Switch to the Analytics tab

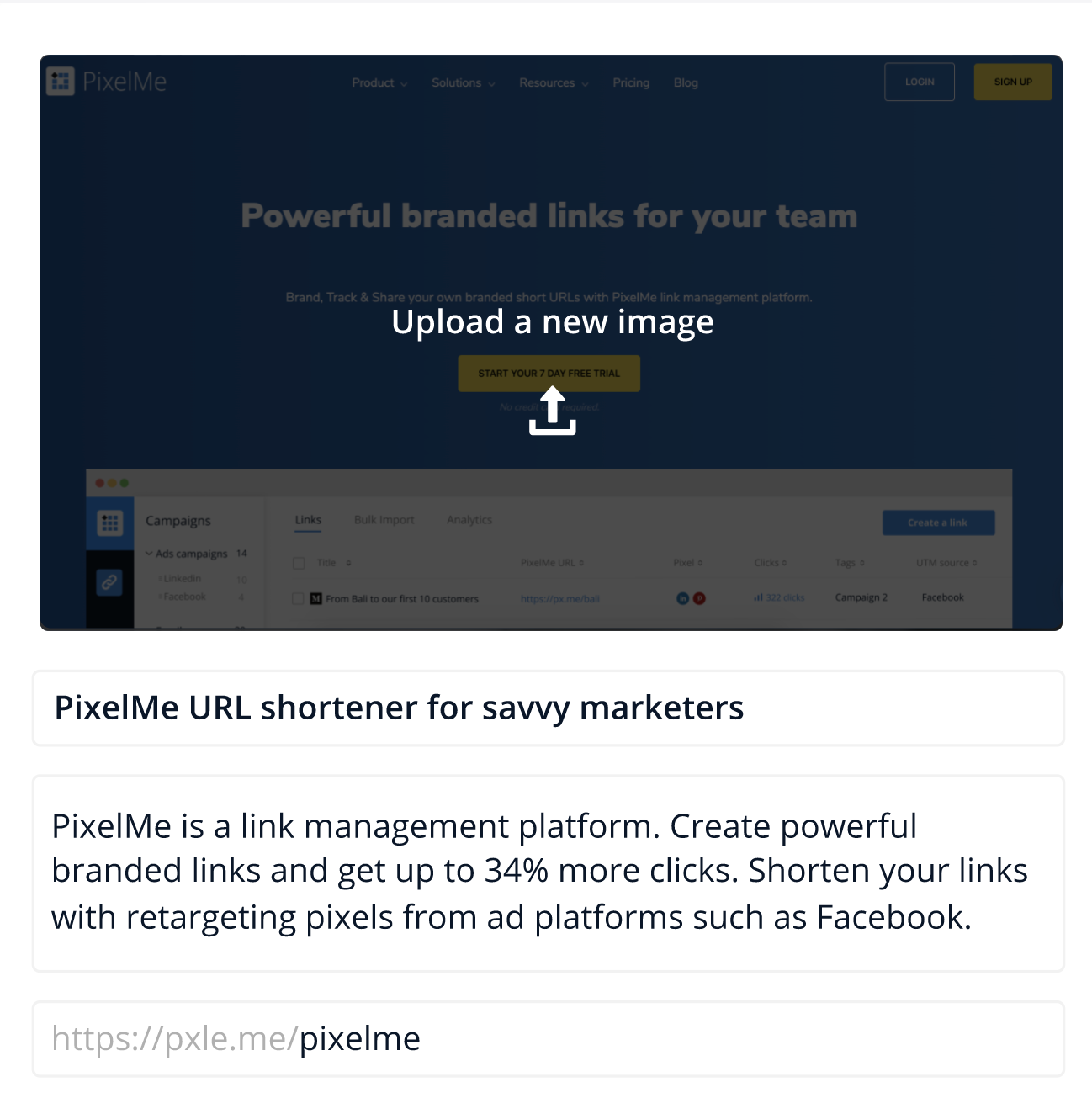469,520
